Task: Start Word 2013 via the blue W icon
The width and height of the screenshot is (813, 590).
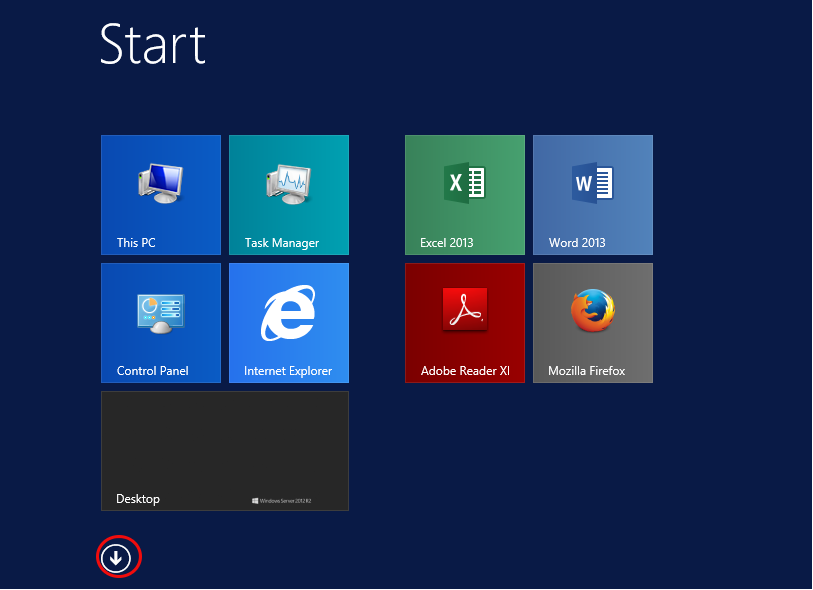Action: 592,184
